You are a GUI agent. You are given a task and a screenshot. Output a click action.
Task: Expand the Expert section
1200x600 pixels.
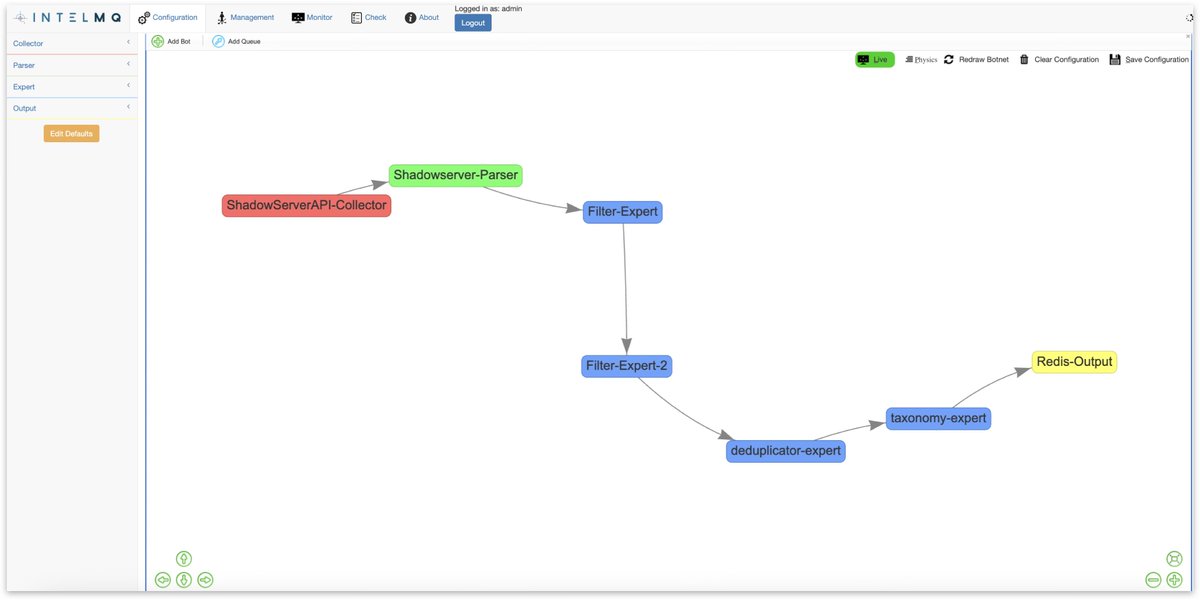point(72,87)
